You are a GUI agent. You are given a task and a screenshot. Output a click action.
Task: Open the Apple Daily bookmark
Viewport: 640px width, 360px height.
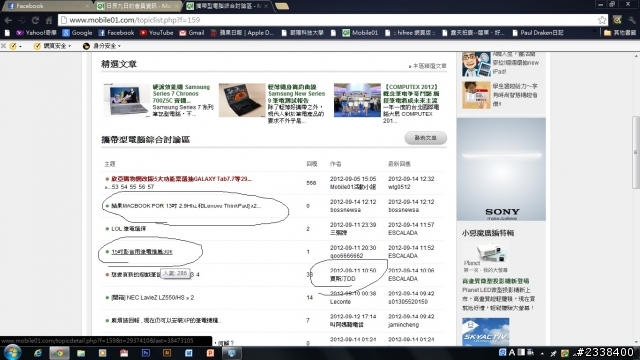coord(242,33)
